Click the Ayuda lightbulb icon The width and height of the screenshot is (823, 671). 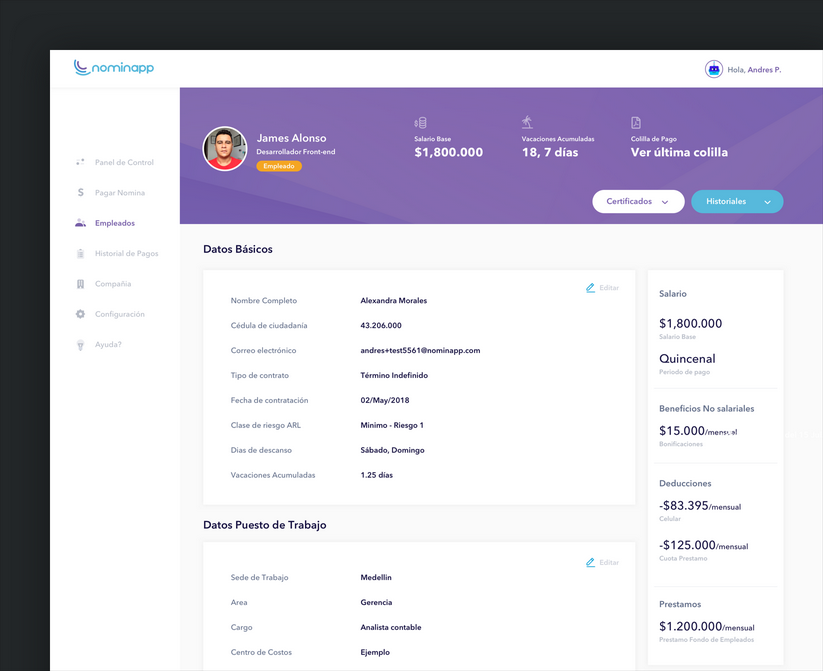(x=80, y=345)
